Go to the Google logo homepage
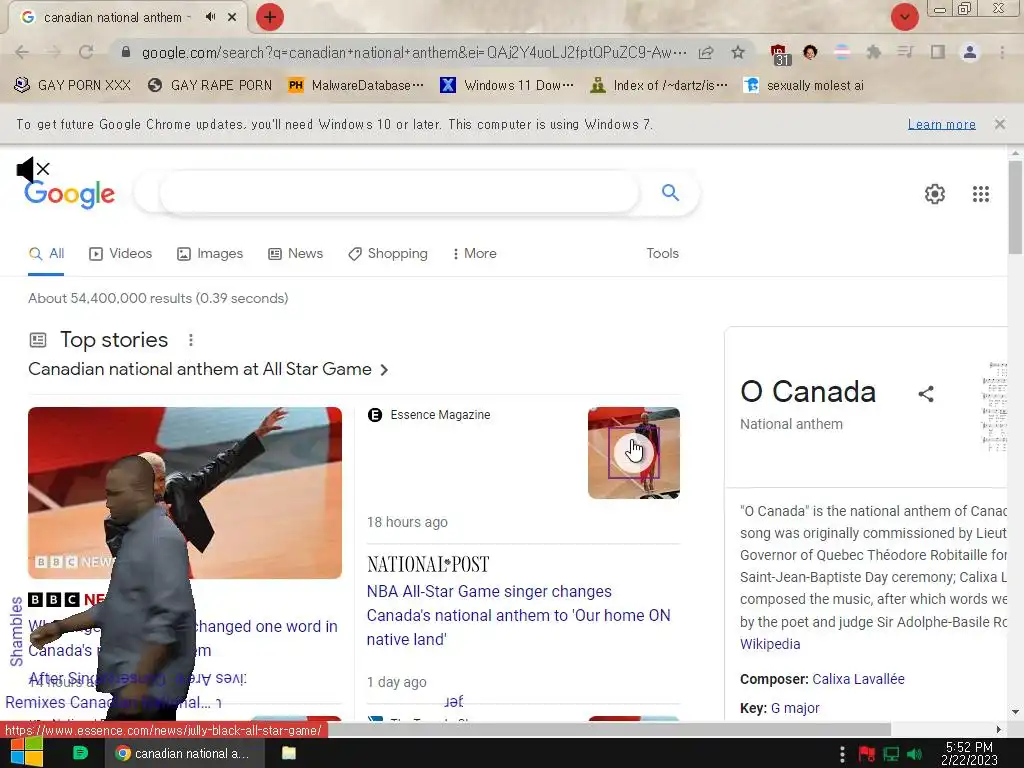Viewport: 1024px width, 768px height. tap(69, 194)
